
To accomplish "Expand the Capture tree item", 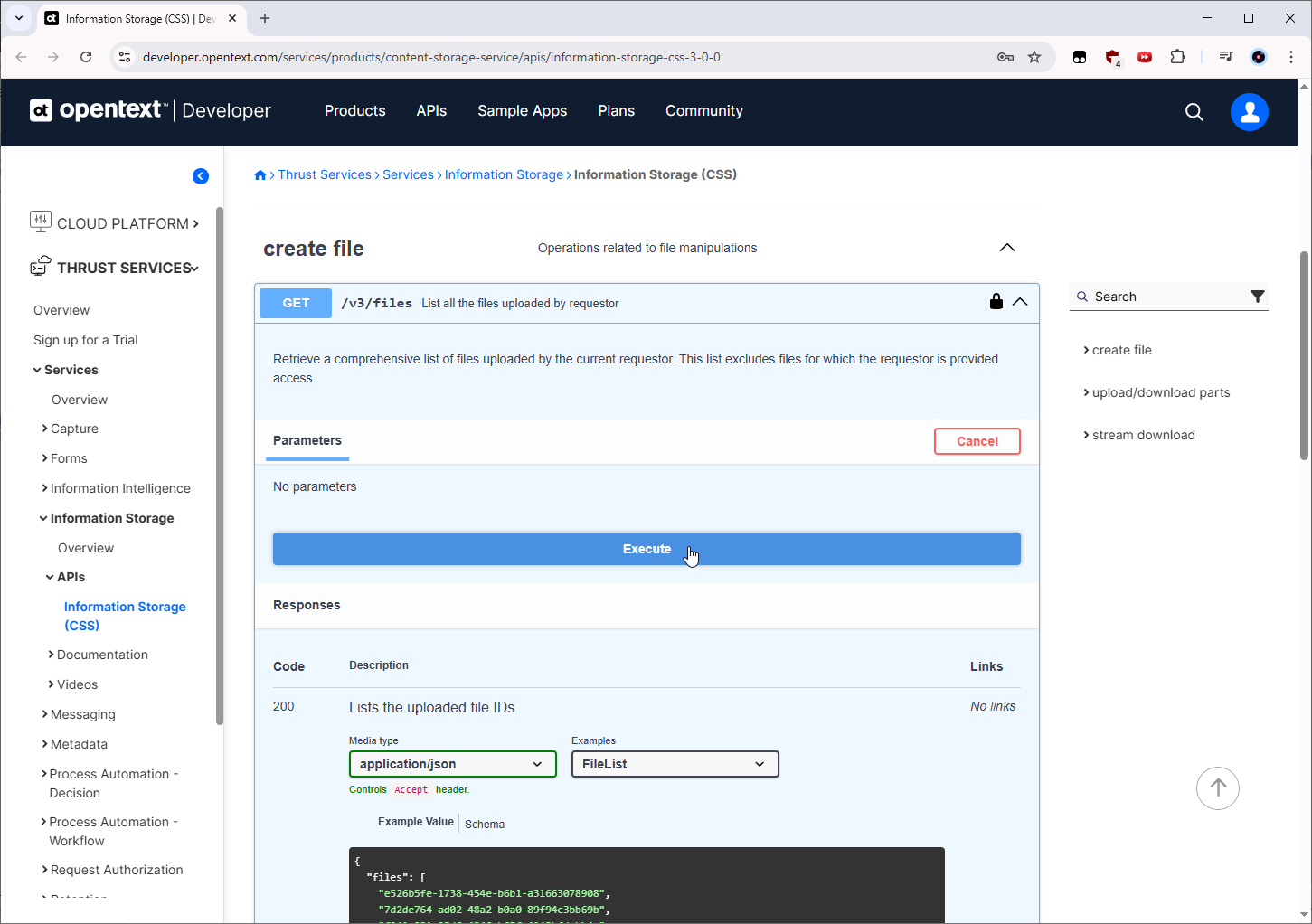I will pyautogui.click(x=45, y=429).
